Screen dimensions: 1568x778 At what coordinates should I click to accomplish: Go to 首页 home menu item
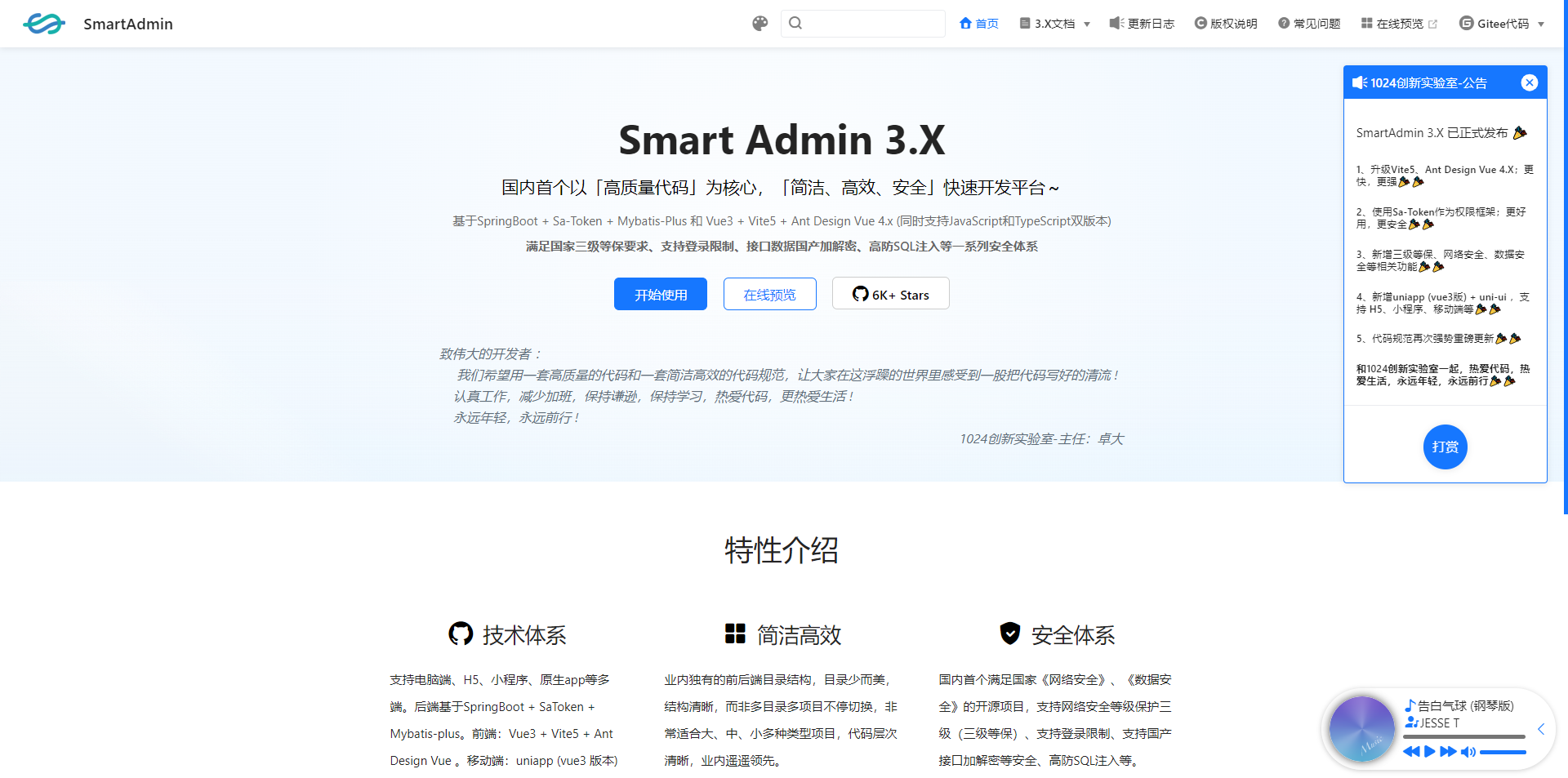(978, 24)
